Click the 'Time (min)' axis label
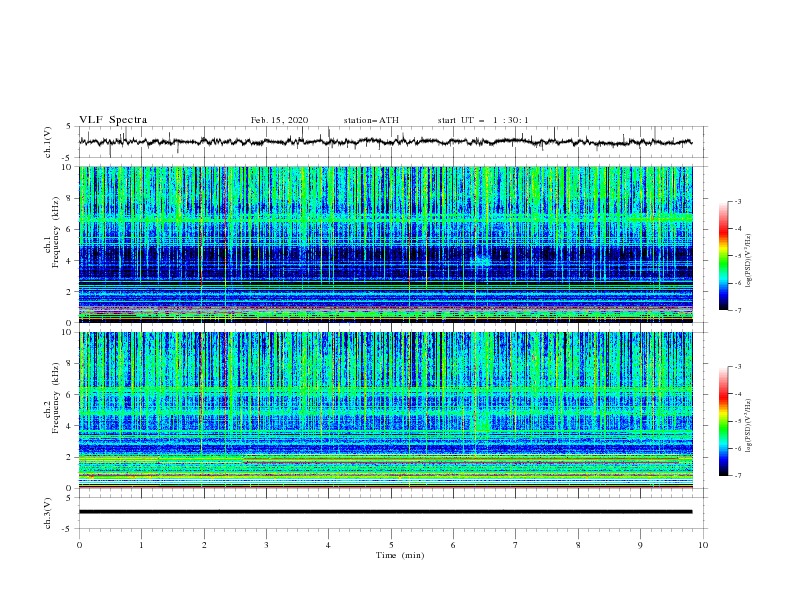The width and height of the screenshot is (792, 612). click(400, 555)
